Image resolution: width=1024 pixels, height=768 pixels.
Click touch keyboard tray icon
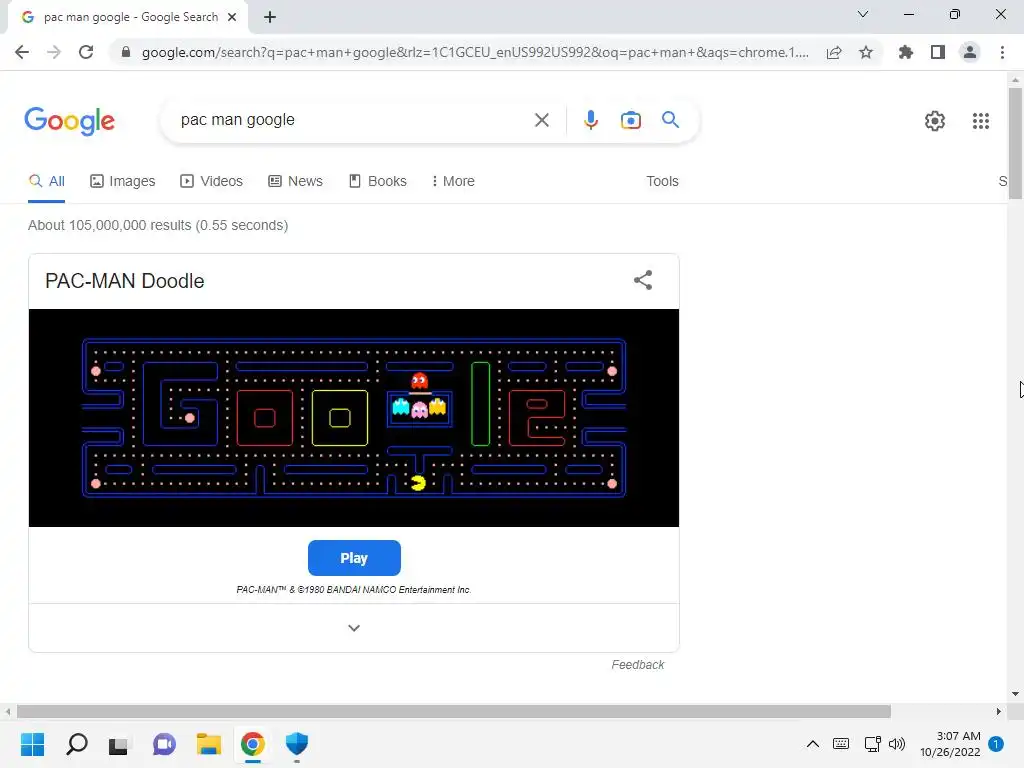click(x=840, y=744)
